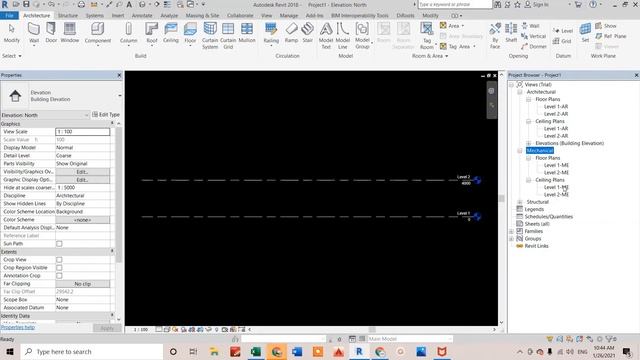Click the Model Text tool
This screenshot has height=360, width=640.
click(x=326, y=36)
